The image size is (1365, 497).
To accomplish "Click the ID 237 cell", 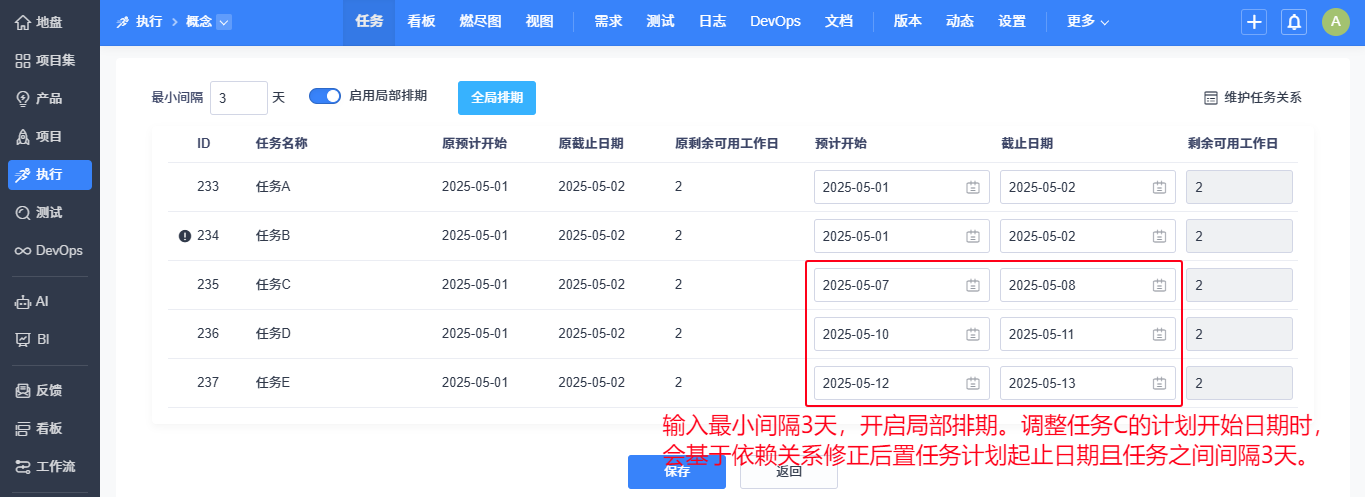I will pos(208,383).
